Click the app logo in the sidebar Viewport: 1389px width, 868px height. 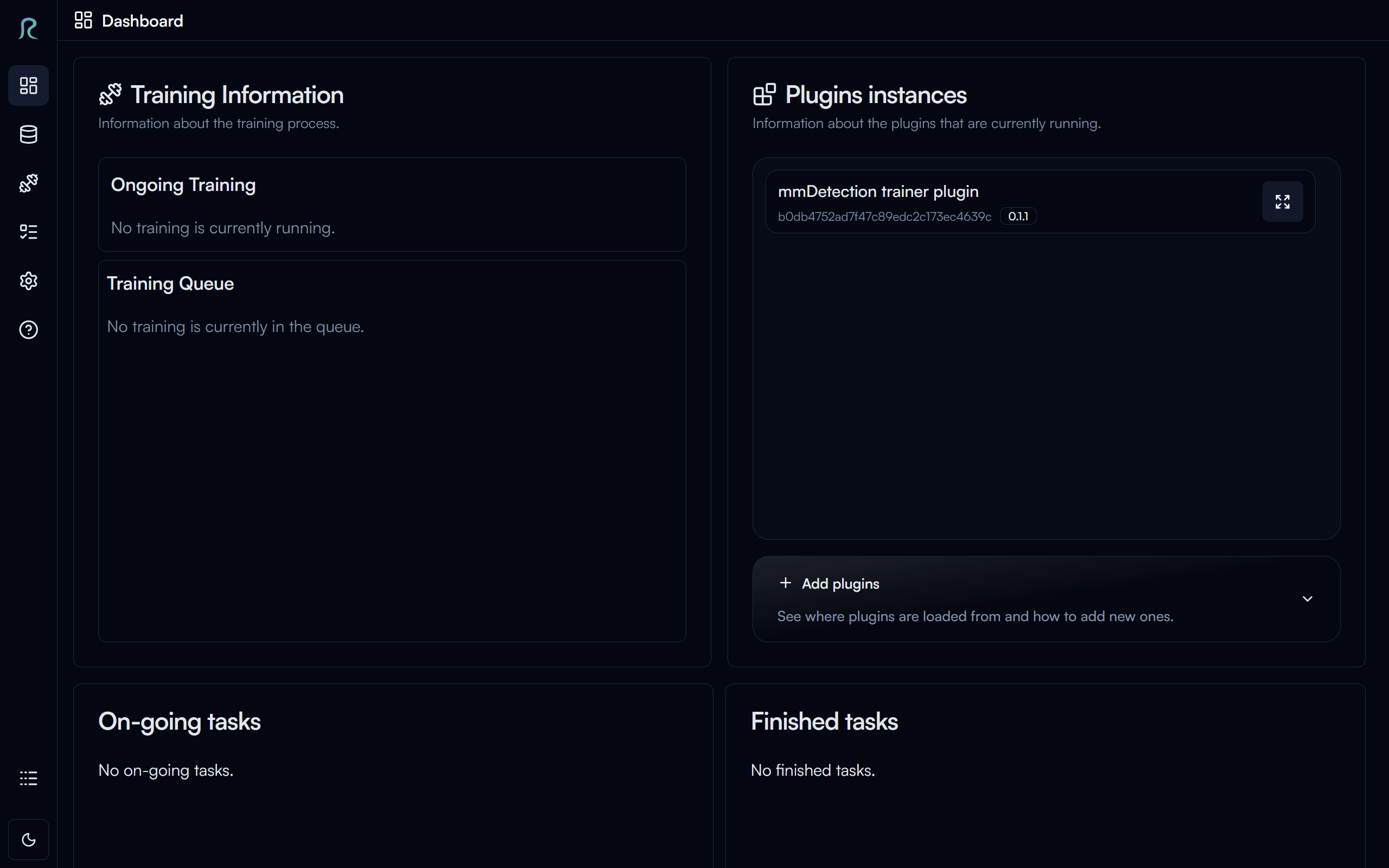28,29
